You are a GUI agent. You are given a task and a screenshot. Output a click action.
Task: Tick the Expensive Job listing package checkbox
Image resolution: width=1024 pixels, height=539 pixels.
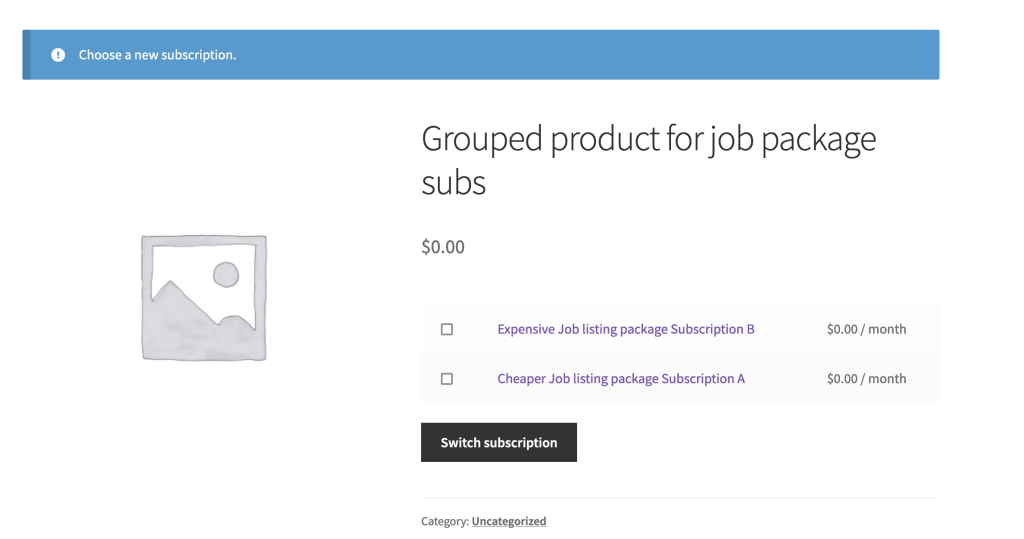[x=447, y=329]
